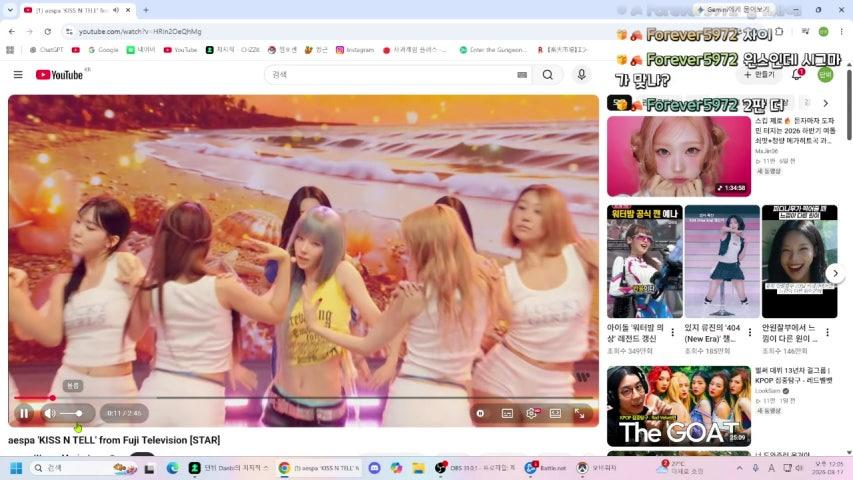This screenshot has height=480, width=853.
Task: Open the ChatGPT bookmark
Action: click(x=46, y=50)
